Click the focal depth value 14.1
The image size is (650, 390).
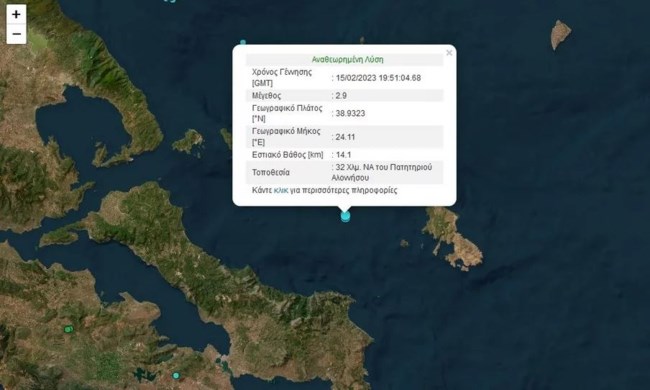pos(343,155)
